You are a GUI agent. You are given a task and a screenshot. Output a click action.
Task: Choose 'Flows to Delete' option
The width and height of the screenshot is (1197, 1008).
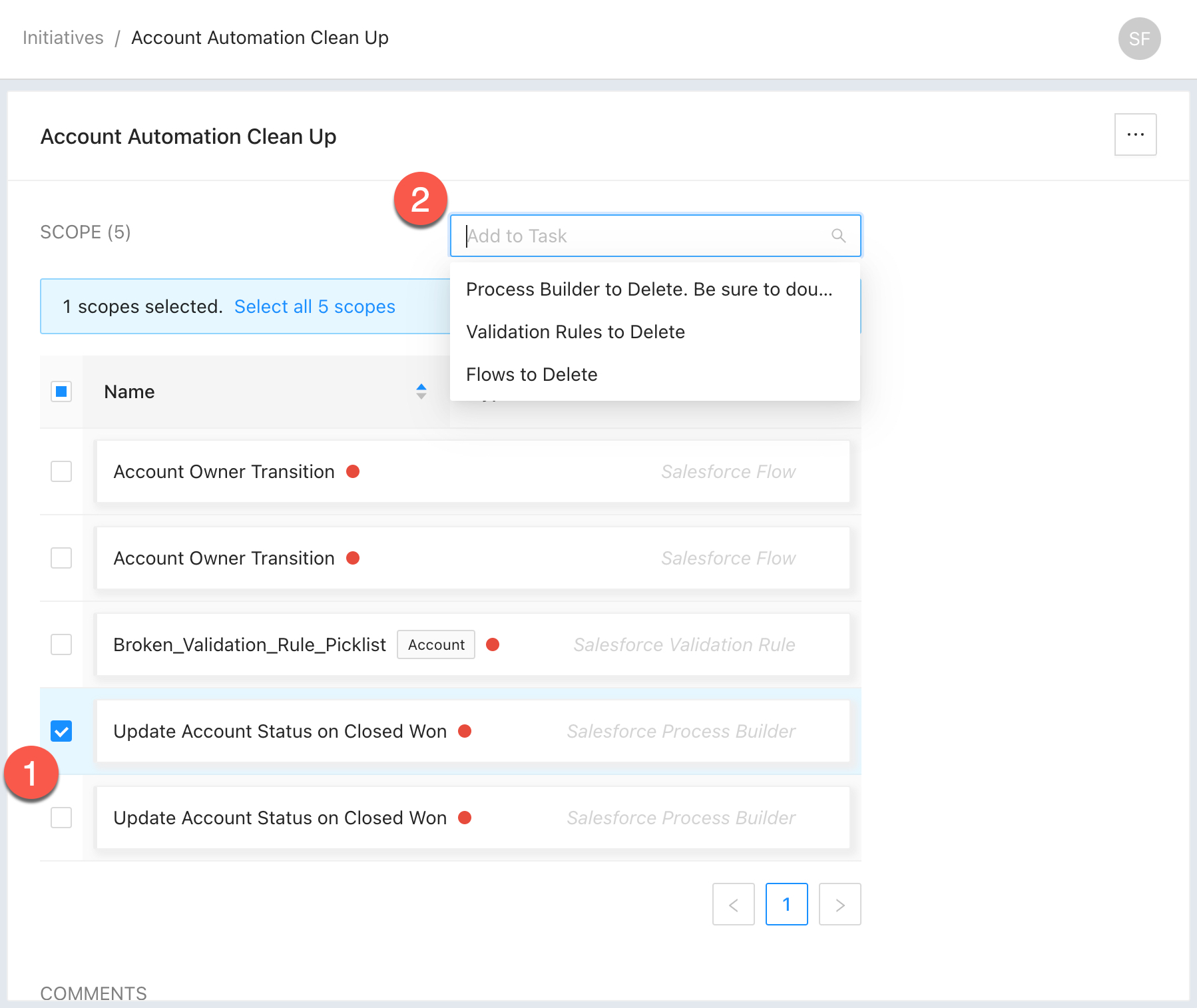(x=531, y=375)
